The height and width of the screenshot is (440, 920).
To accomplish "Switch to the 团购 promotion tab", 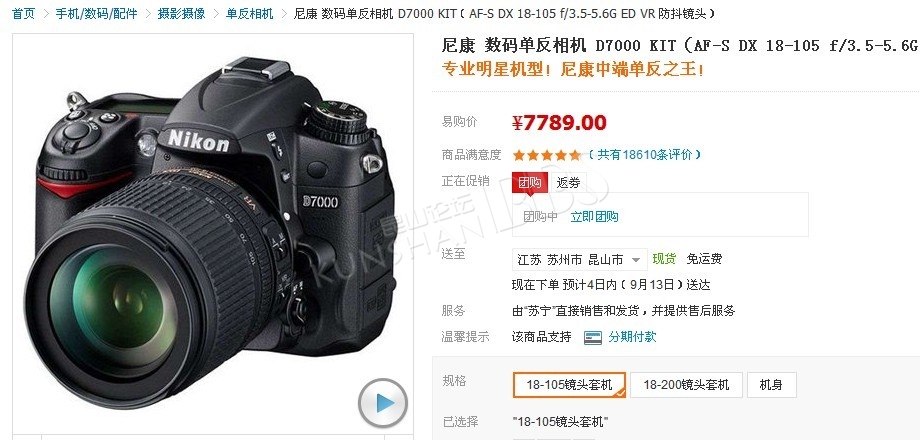I will click(530, 182).
